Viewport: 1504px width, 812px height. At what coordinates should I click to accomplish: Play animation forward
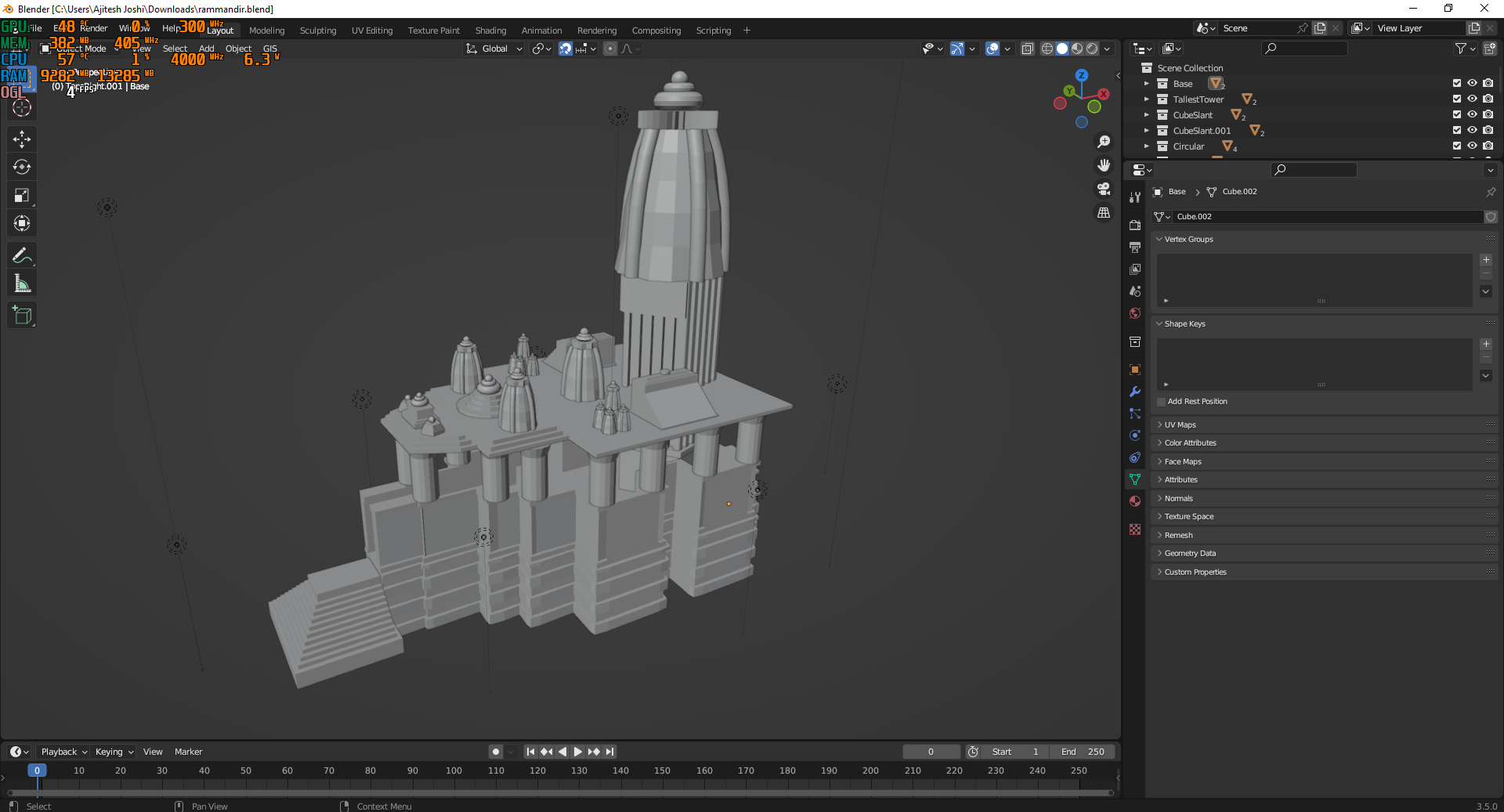point(578,752)
